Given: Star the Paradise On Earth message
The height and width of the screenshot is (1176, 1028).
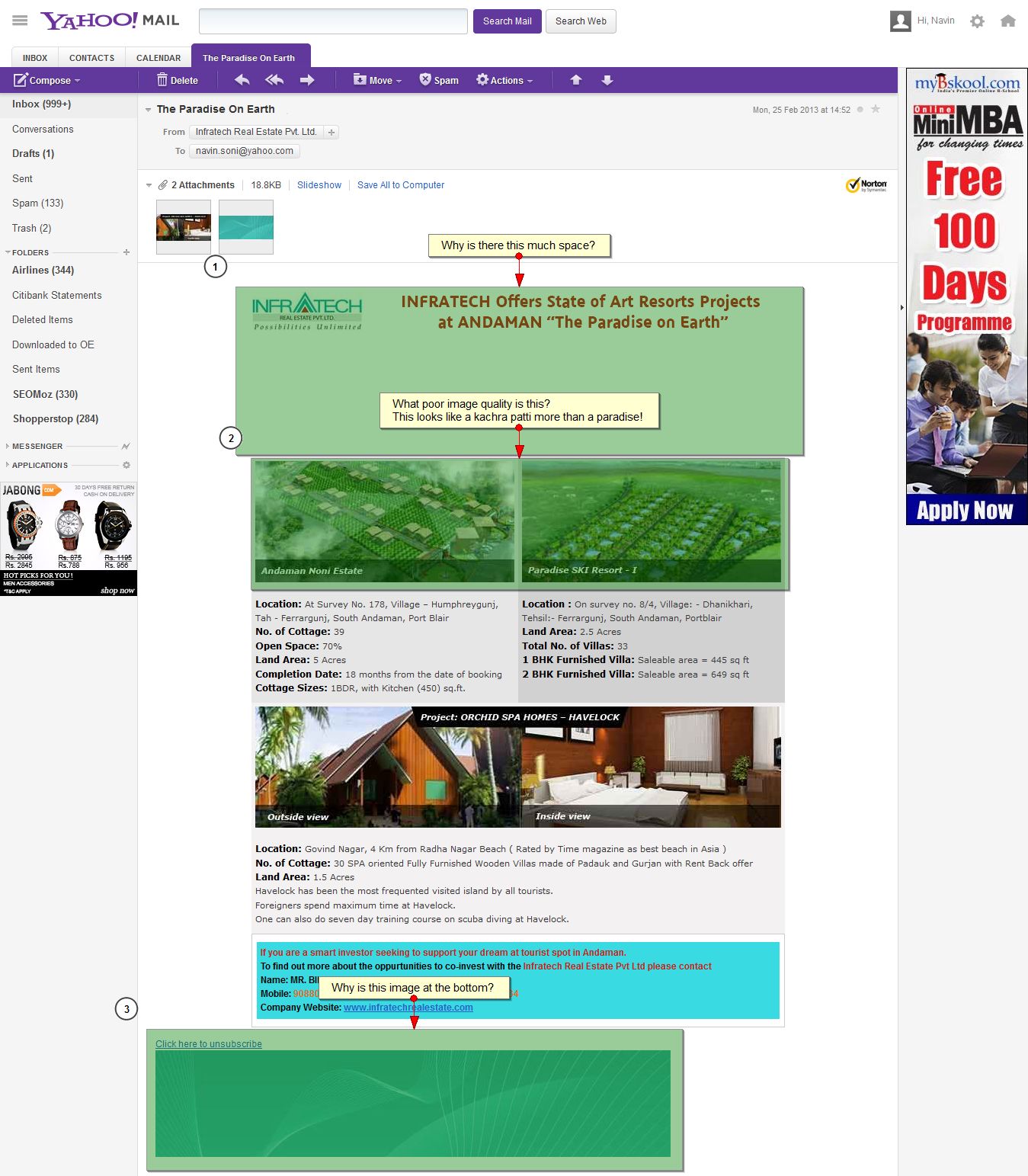Looking at the screenshot, I should point(876,109).
